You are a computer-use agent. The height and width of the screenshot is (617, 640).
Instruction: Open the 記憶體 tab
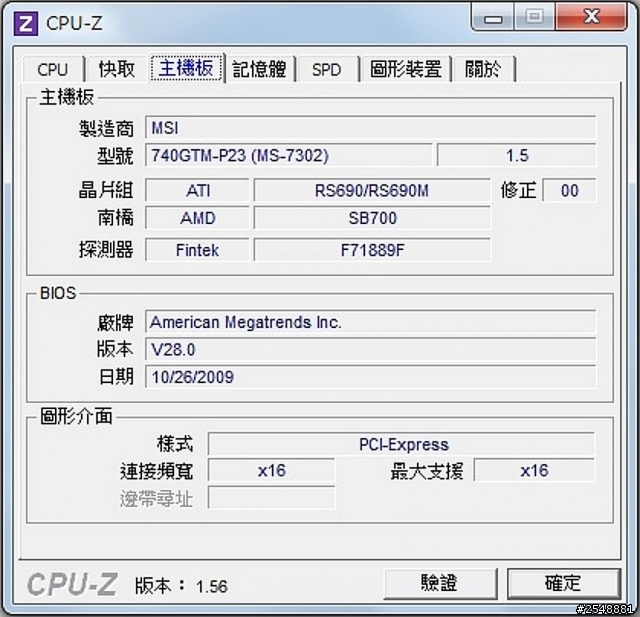tap(260, 69)
